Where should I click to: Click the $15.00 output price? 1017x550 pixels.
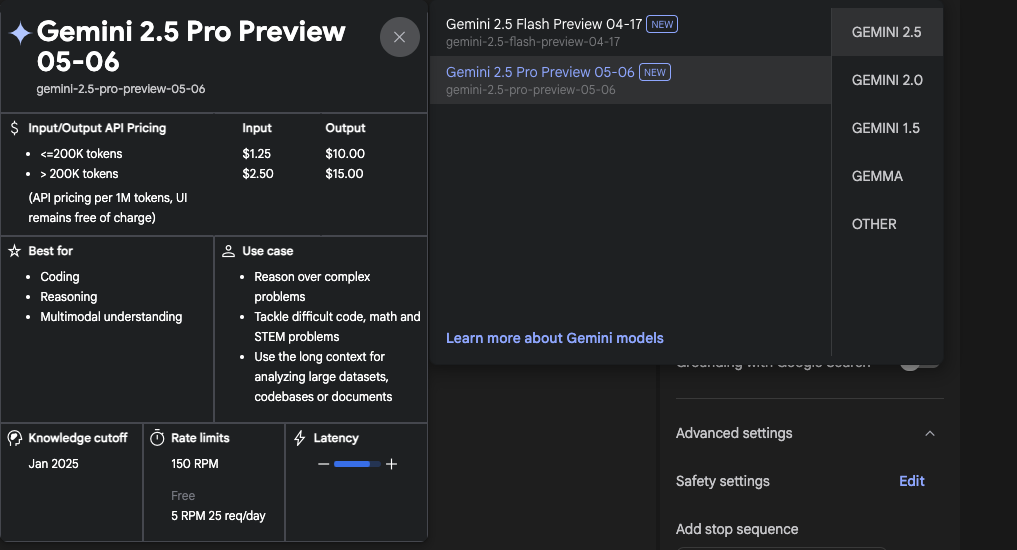point(344,174)
